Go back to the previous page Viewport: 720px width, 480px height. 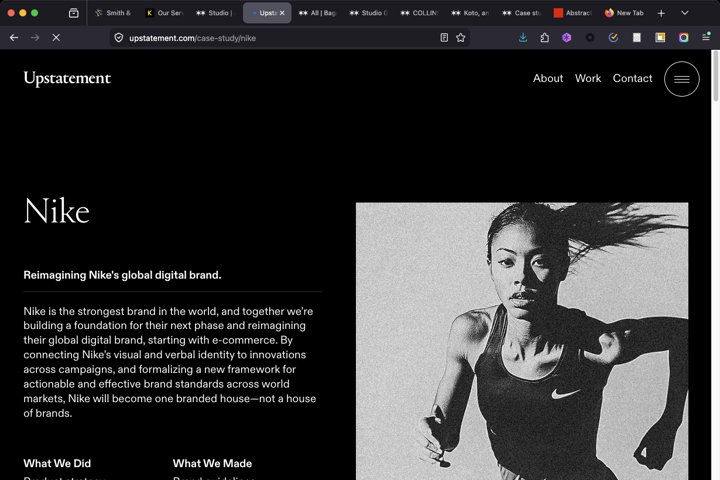(x=14, y=38)
